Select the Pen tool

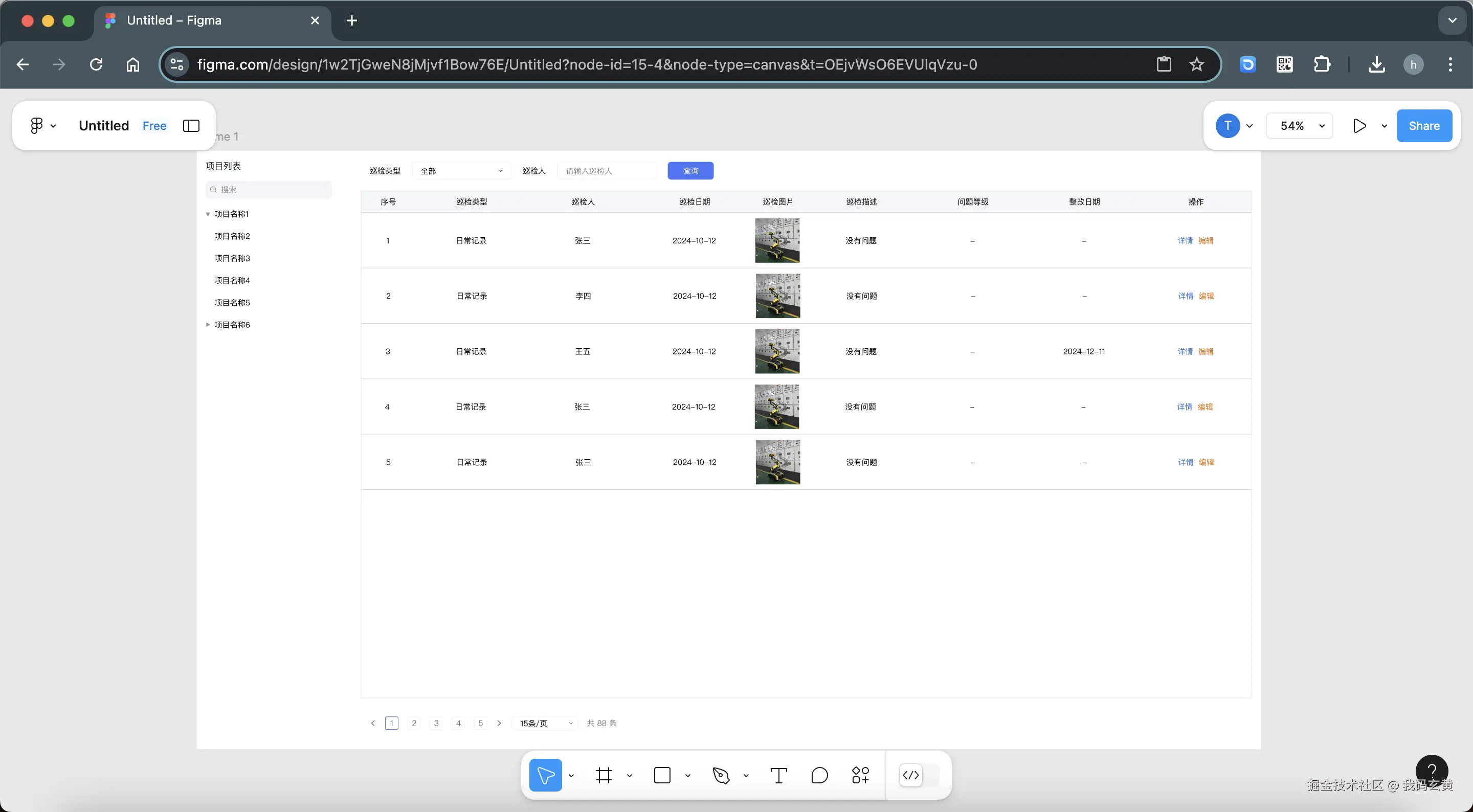(x=721, y=775)
